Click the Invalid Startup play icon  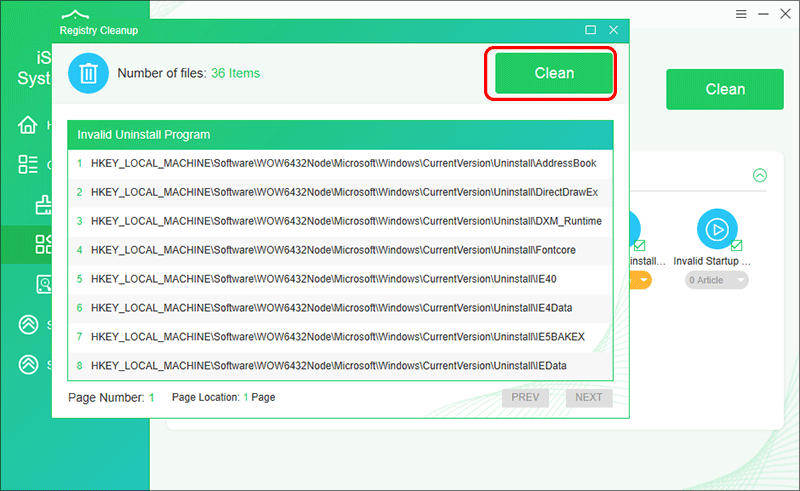click(716, 229)
